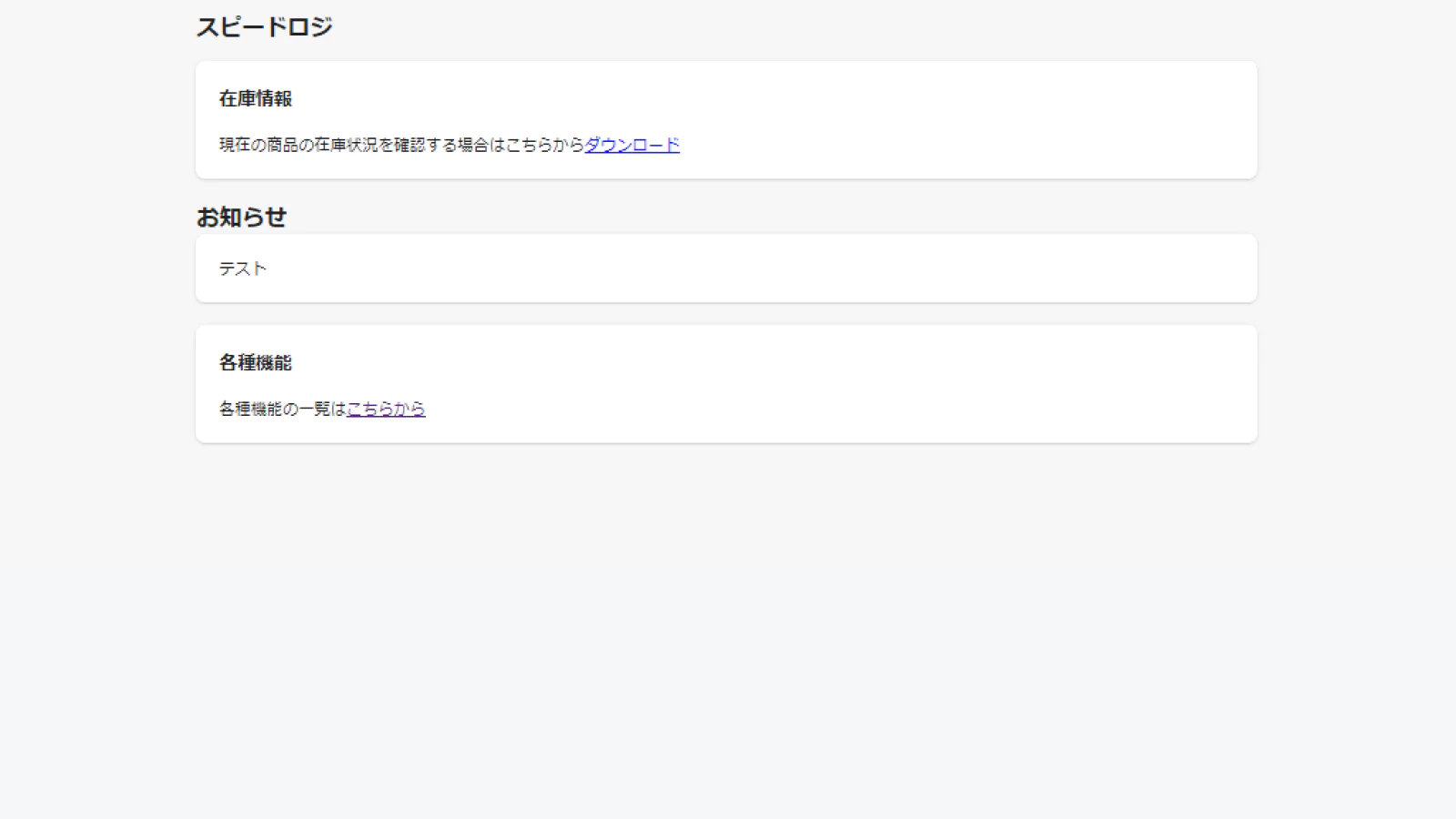
Task: Click the お知らせ section heading
Action: [241, 217]
